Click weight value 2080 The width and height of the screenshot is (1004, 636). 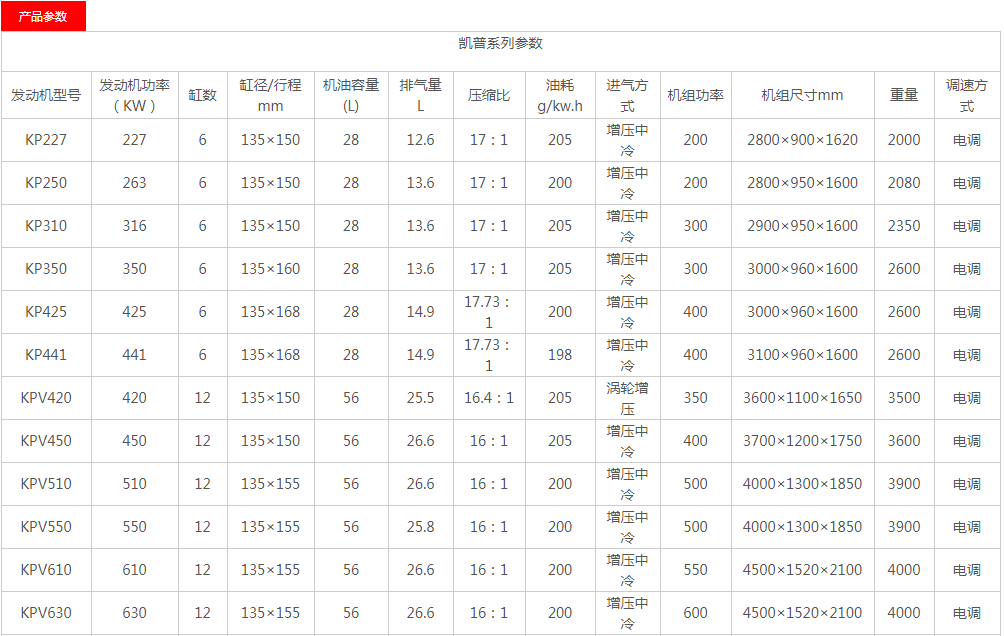click(x=904, y=183)
